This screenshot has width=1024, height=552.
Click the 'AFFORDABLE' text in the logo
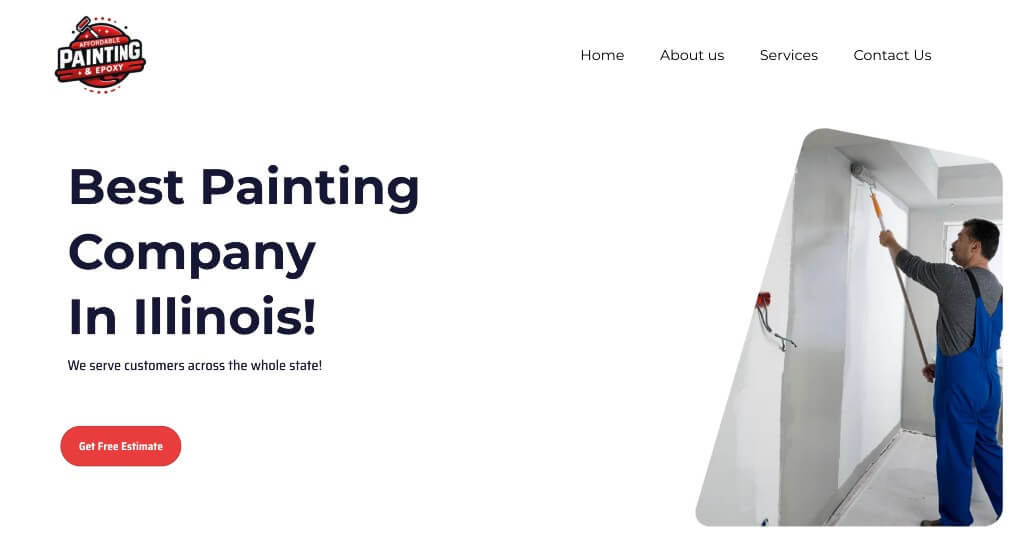[99, 42]
